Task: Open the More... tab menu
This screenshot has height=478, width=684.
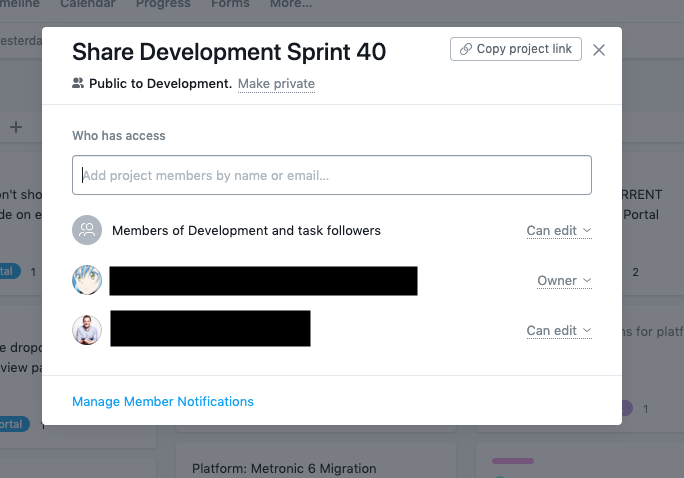Action: tap(290, 5)
